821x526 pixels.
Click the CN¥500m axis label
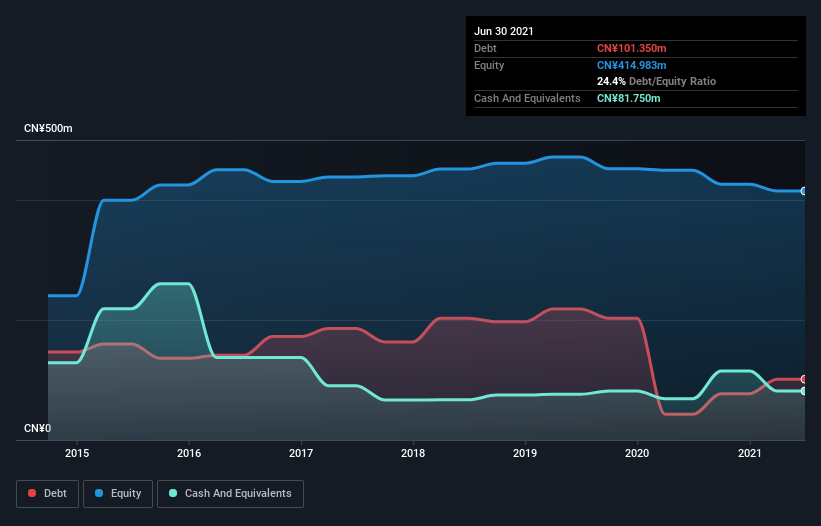[x=48, y=128]
